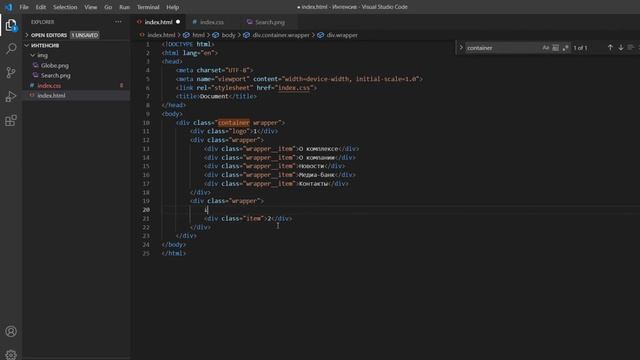640x360 pixels.
Task: Toggle Match Case in find widget
Action: 546,48
